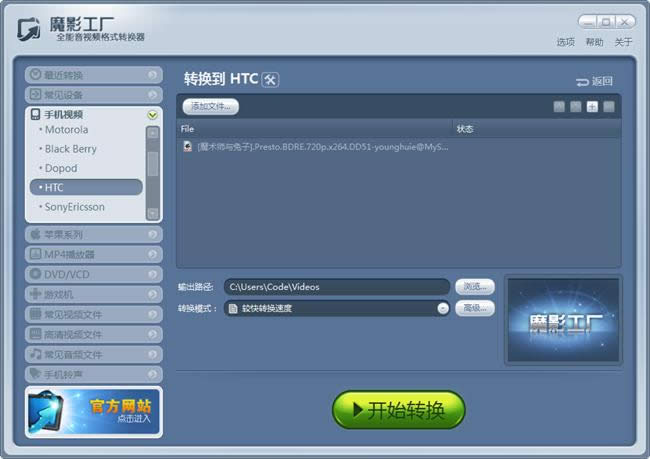
Task: Select Dopod in the phone list
Action: pyautogui.click(x=61, y=168)
